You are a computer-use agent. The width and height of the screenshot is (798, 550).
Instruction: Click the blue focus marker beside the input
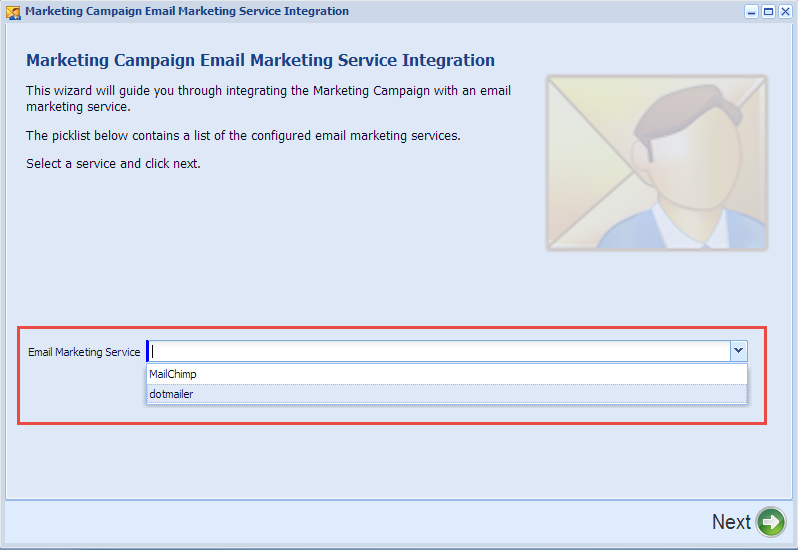click(x=148, y=351)
